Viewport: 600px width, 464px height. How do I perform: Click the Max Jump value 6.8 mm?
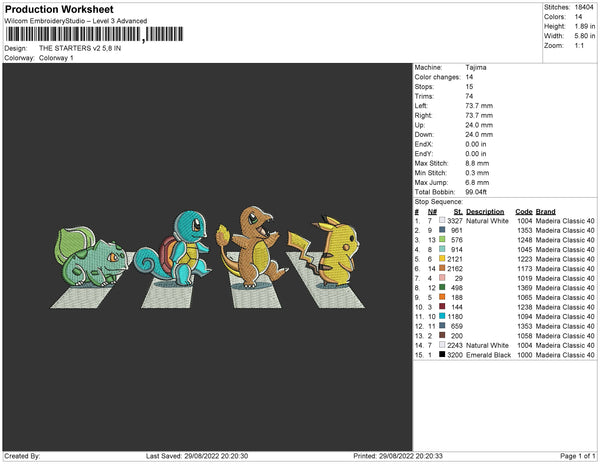coord(477,182)
